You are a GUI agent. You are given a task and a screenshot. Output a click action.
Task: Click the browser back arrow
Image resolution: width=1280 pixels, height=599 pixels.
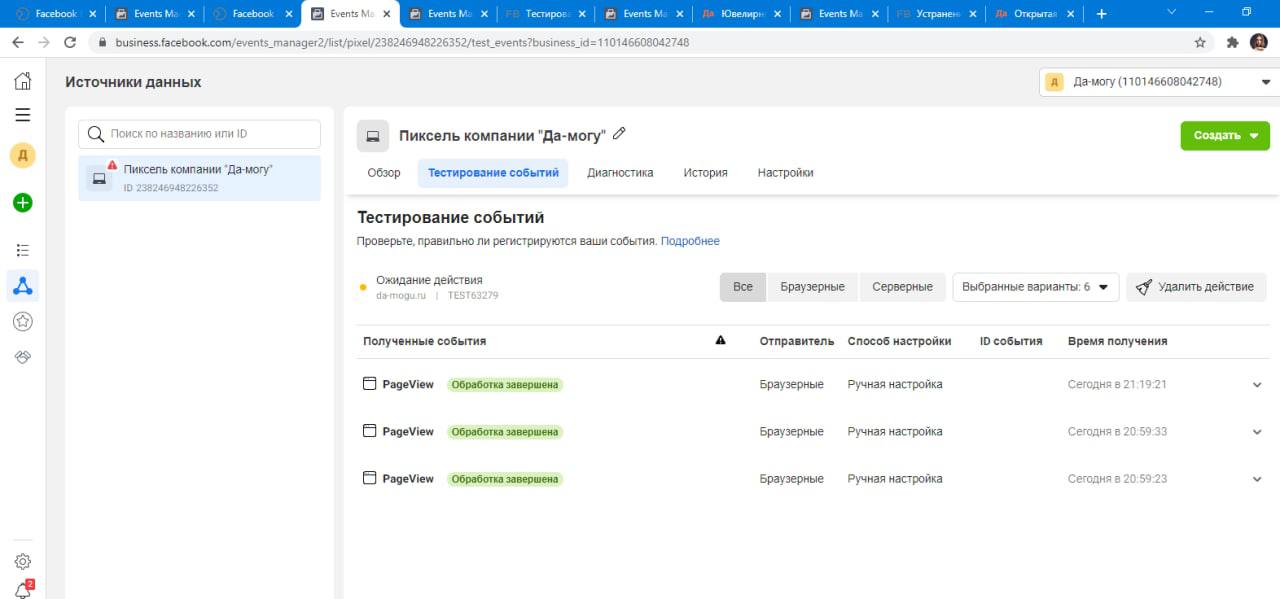pyautogui.click(x=17, y=43)
